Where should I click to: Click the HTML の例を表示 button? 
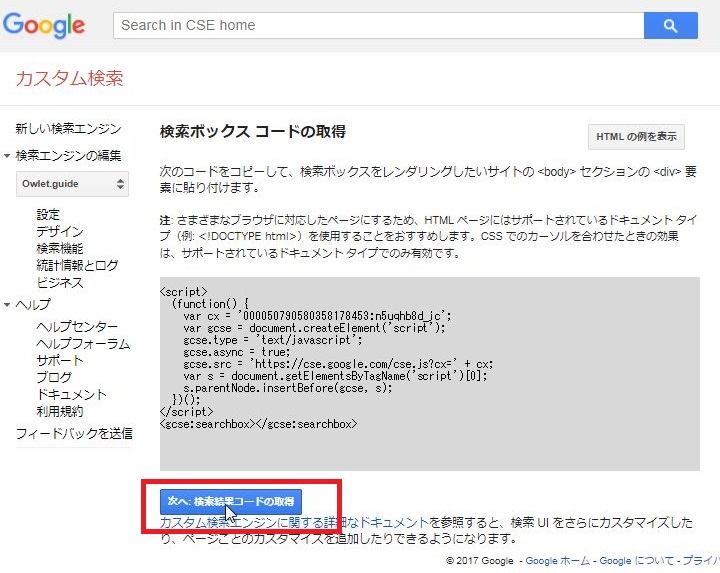coord(636,137)
